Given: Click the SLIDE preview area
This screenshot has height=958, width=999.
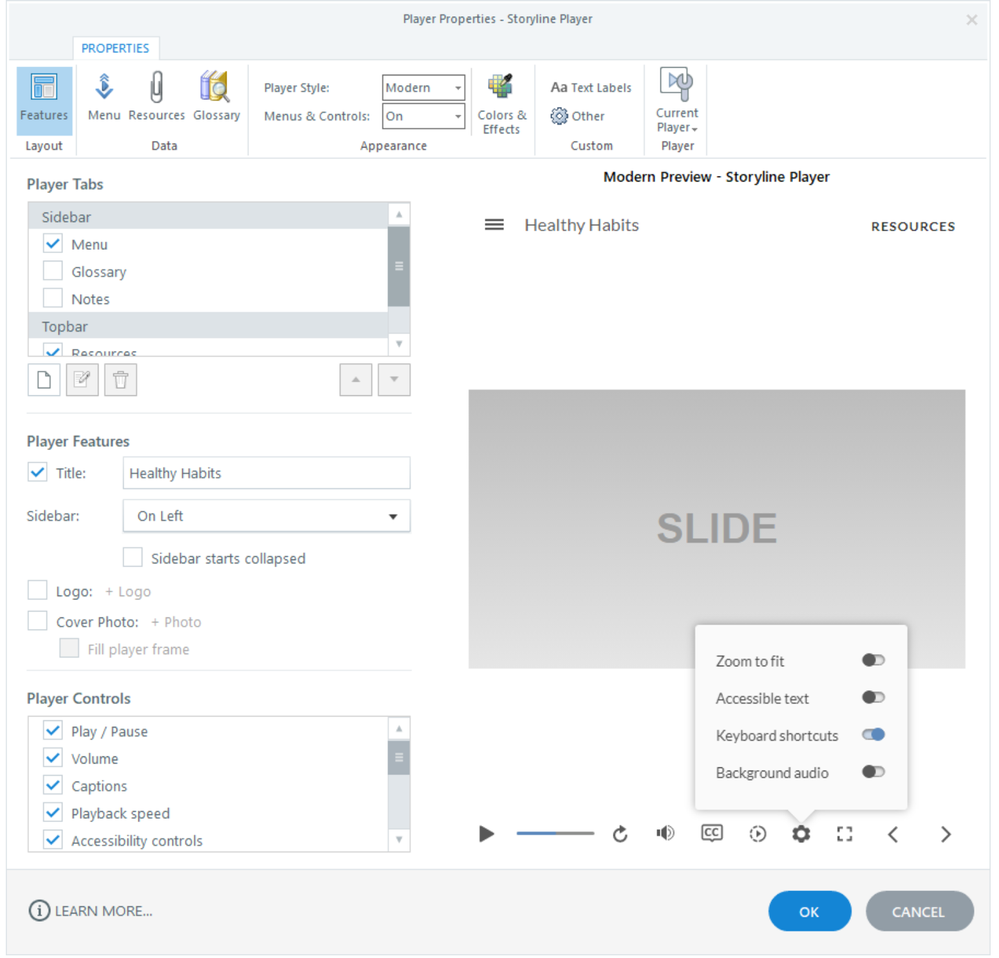Looking at the screenshot, I should pyautogui.click(x=717, y=529).
